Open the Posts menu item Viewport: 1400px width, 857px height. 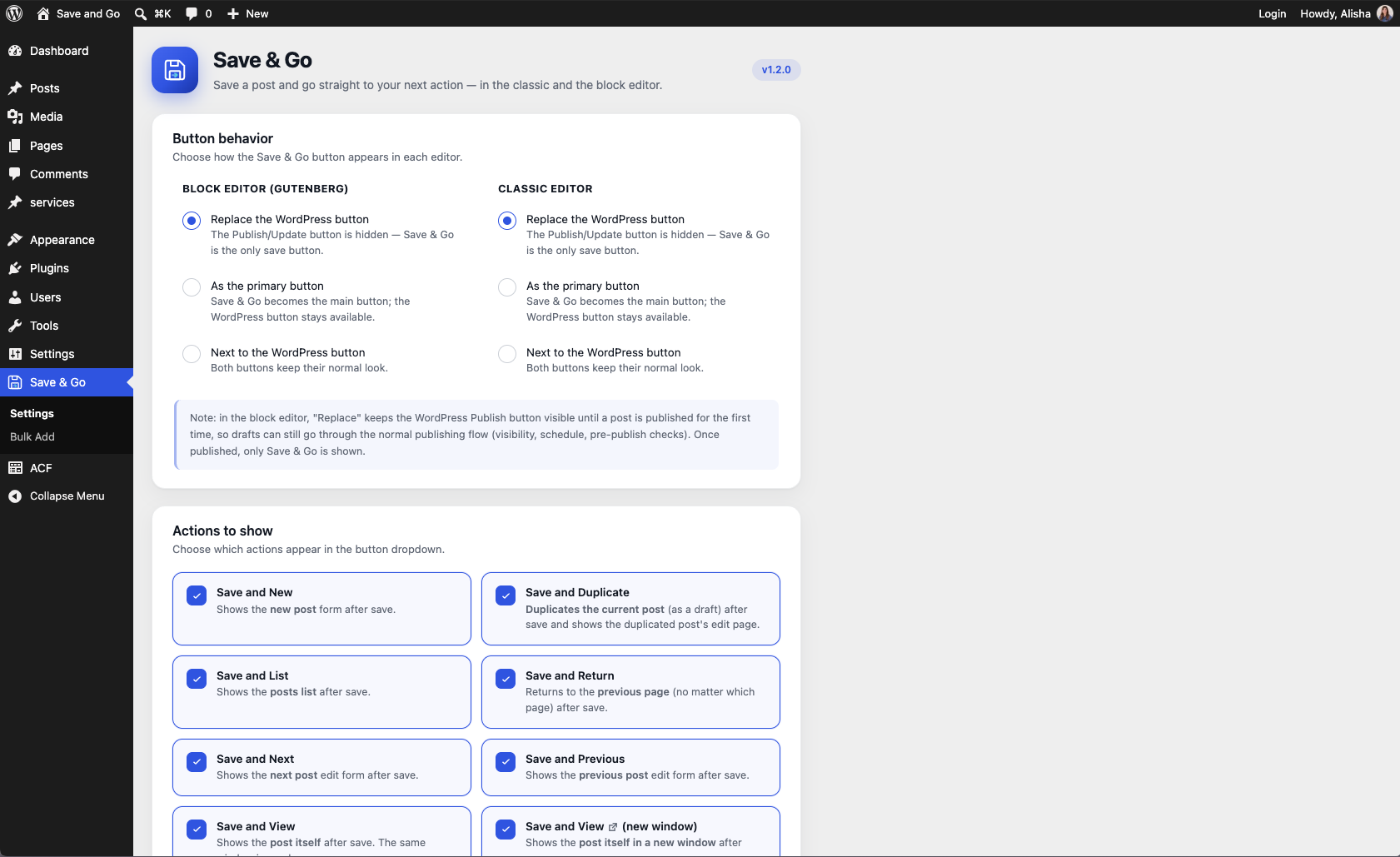pyautogui.click(x=67, y=88)
